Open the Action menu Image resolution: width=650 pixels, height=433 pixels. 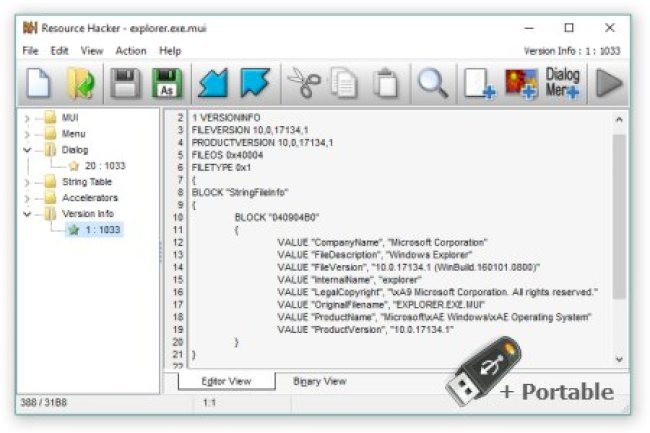click(130, 50)
